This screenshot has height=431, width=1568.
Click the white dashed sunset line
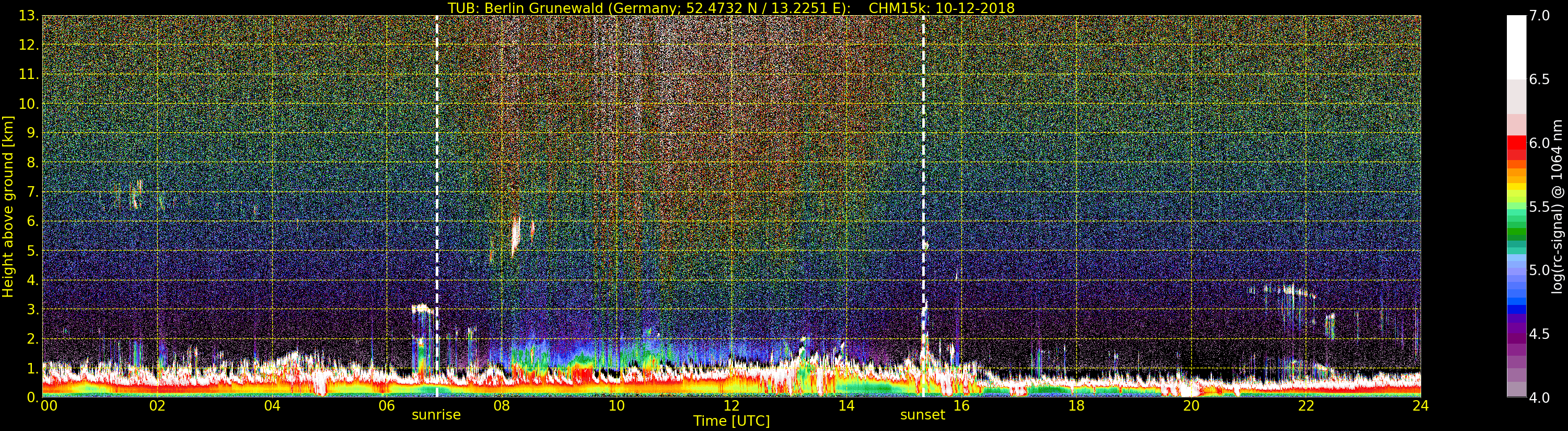[923, 183]
